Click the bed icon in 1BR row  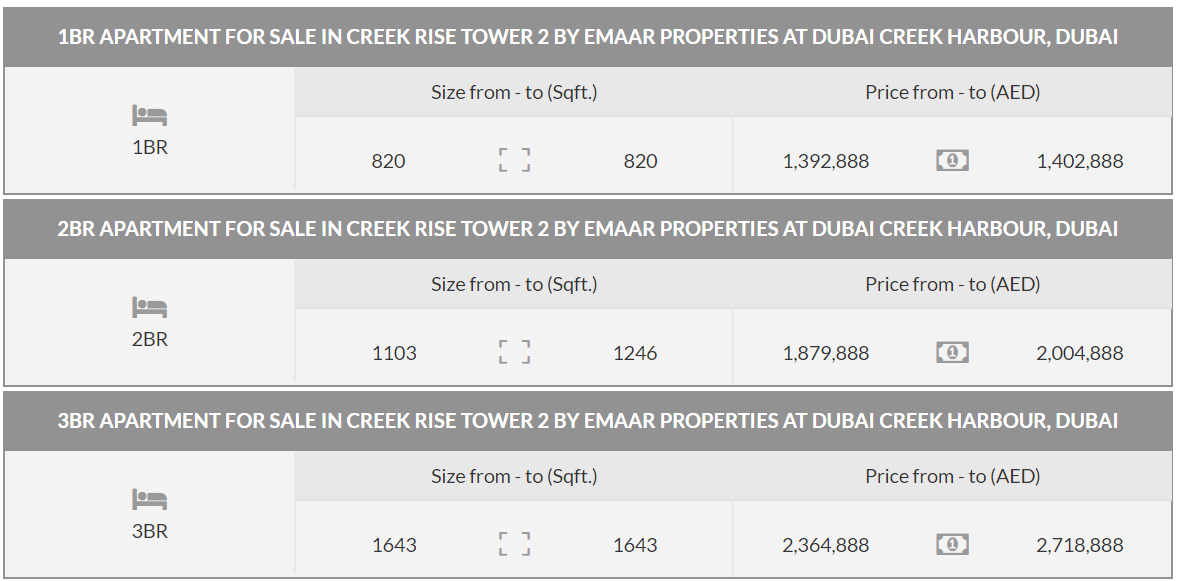click(x=149, y=116)
